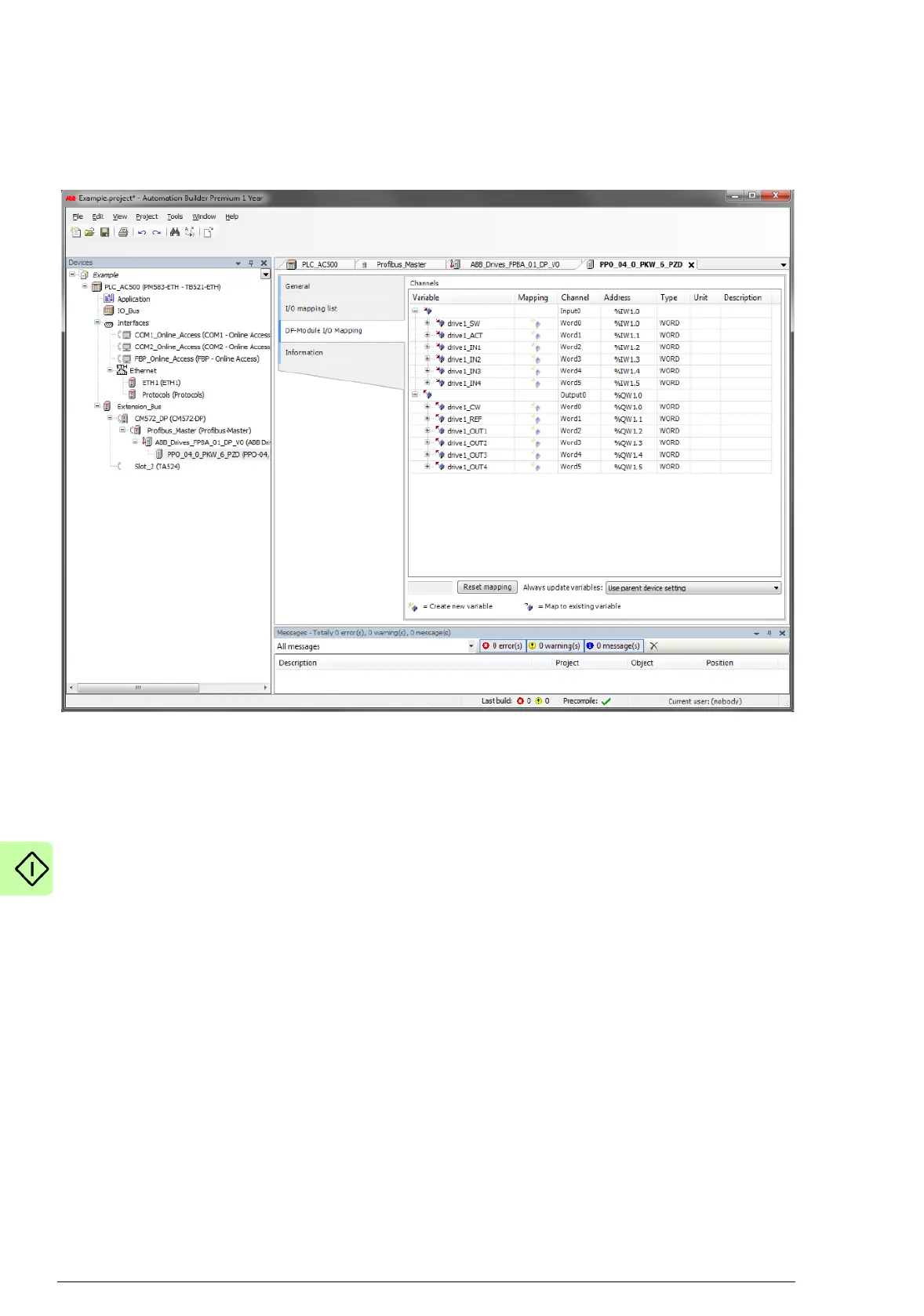
Task: Open the All messages filter dropdown
Action: [471, 646]
